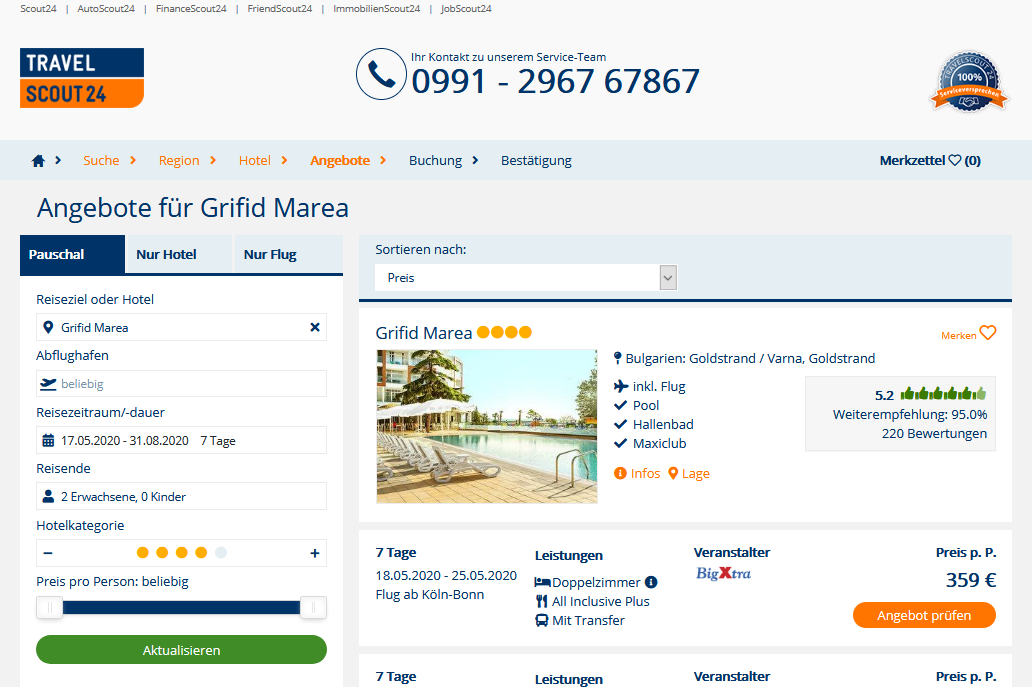Click the airplane icon in Abflughafen field

(48, 384)
